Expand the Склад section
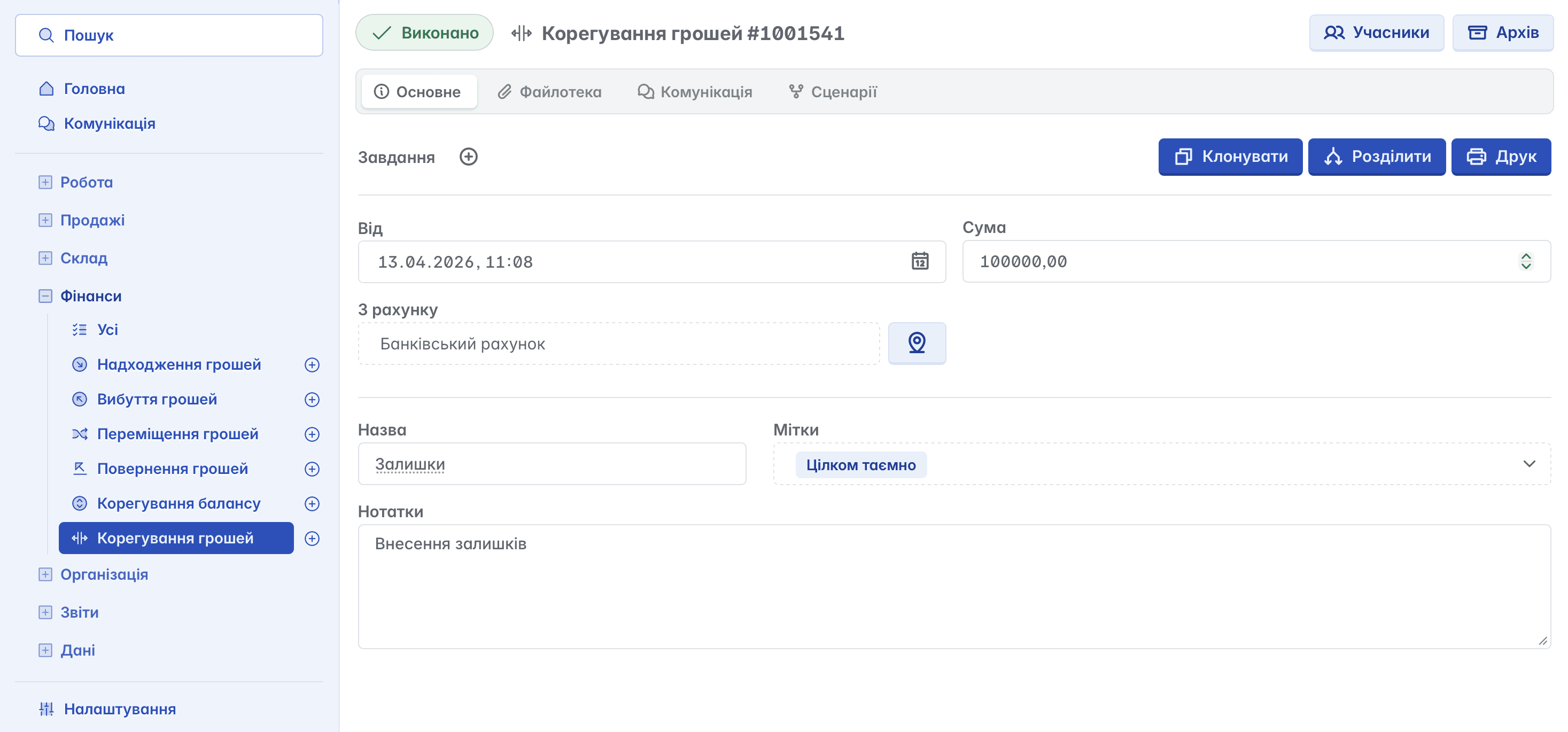1568x732 pixels. (x=45, y=258)
